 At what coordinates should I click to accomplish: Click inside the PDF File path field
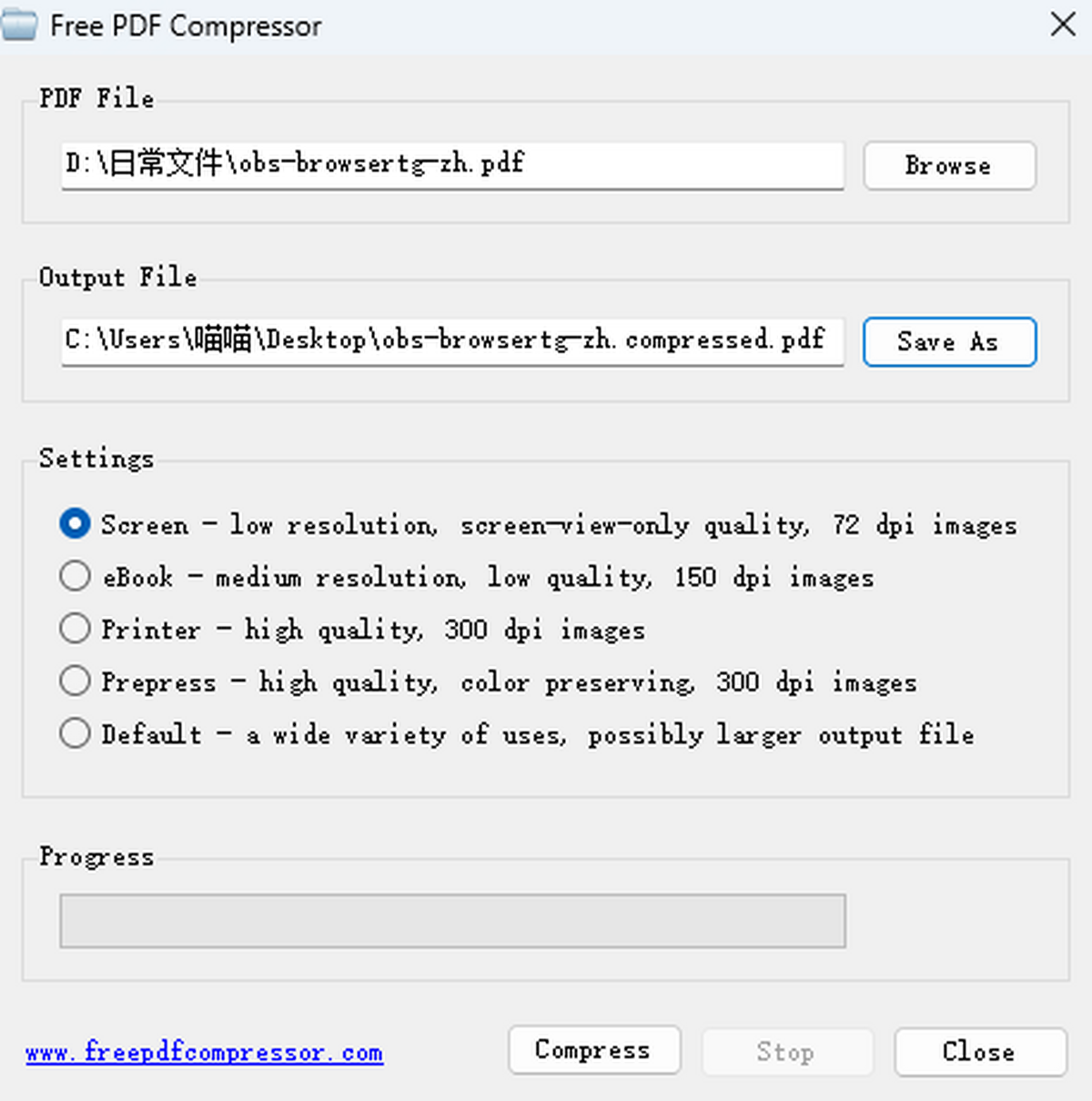(452, 165)
